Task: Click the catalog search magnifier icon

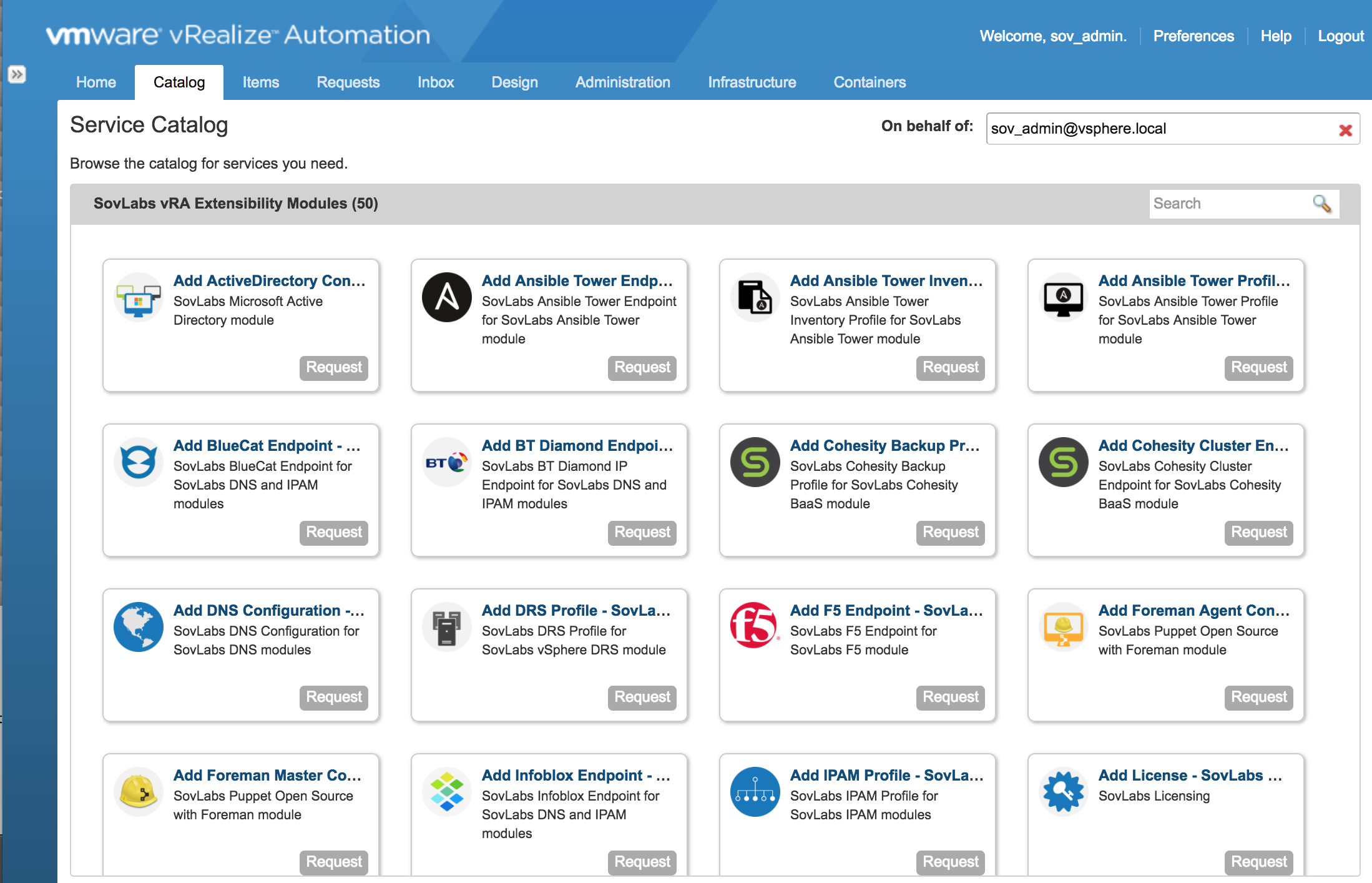Action: pos(1321,204)
